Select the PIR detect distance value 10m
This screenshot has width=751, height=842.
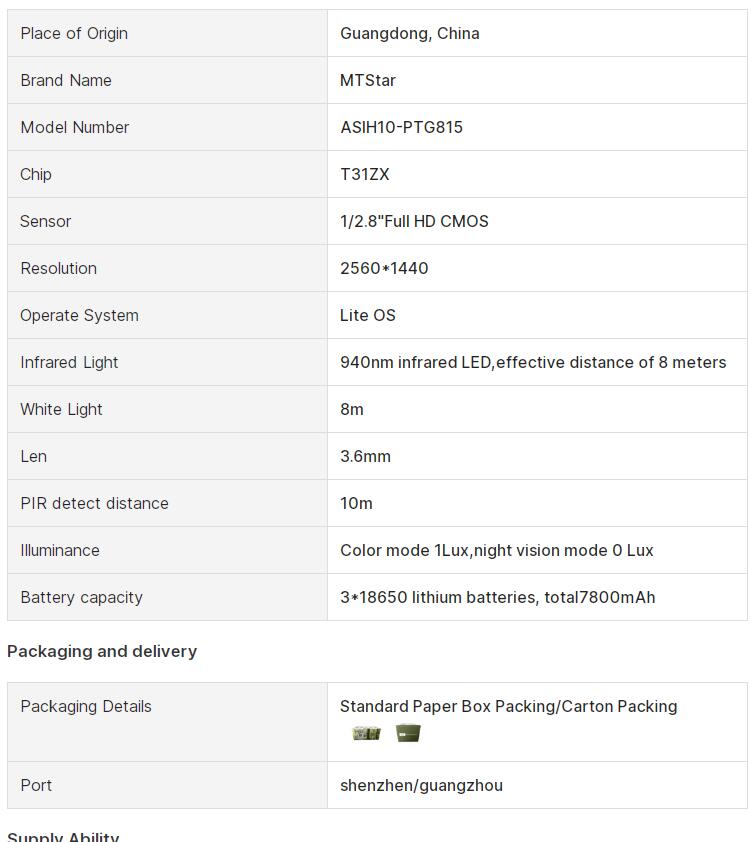coord(356,503)
